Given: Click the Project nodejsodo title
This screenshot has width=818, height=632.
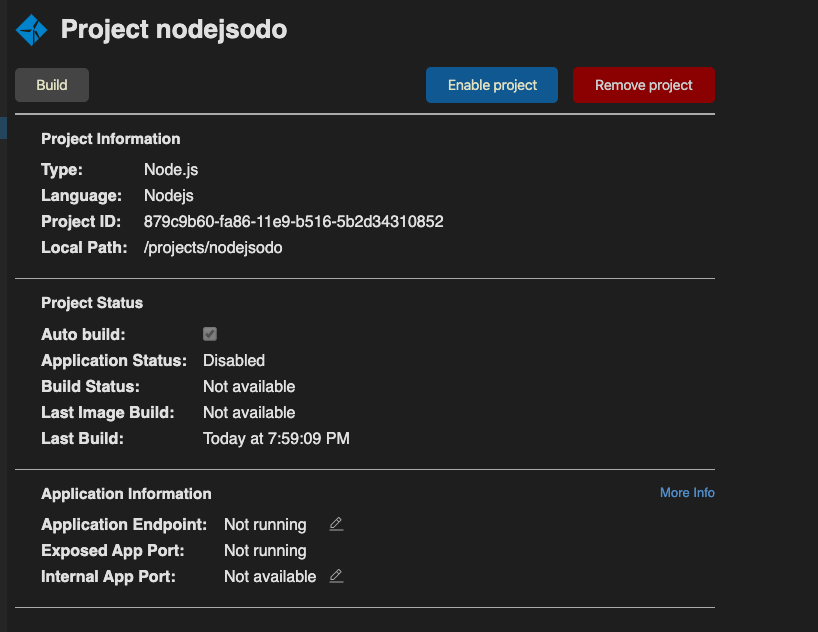Looking at the screenshot, I should [x=173, y=29].
